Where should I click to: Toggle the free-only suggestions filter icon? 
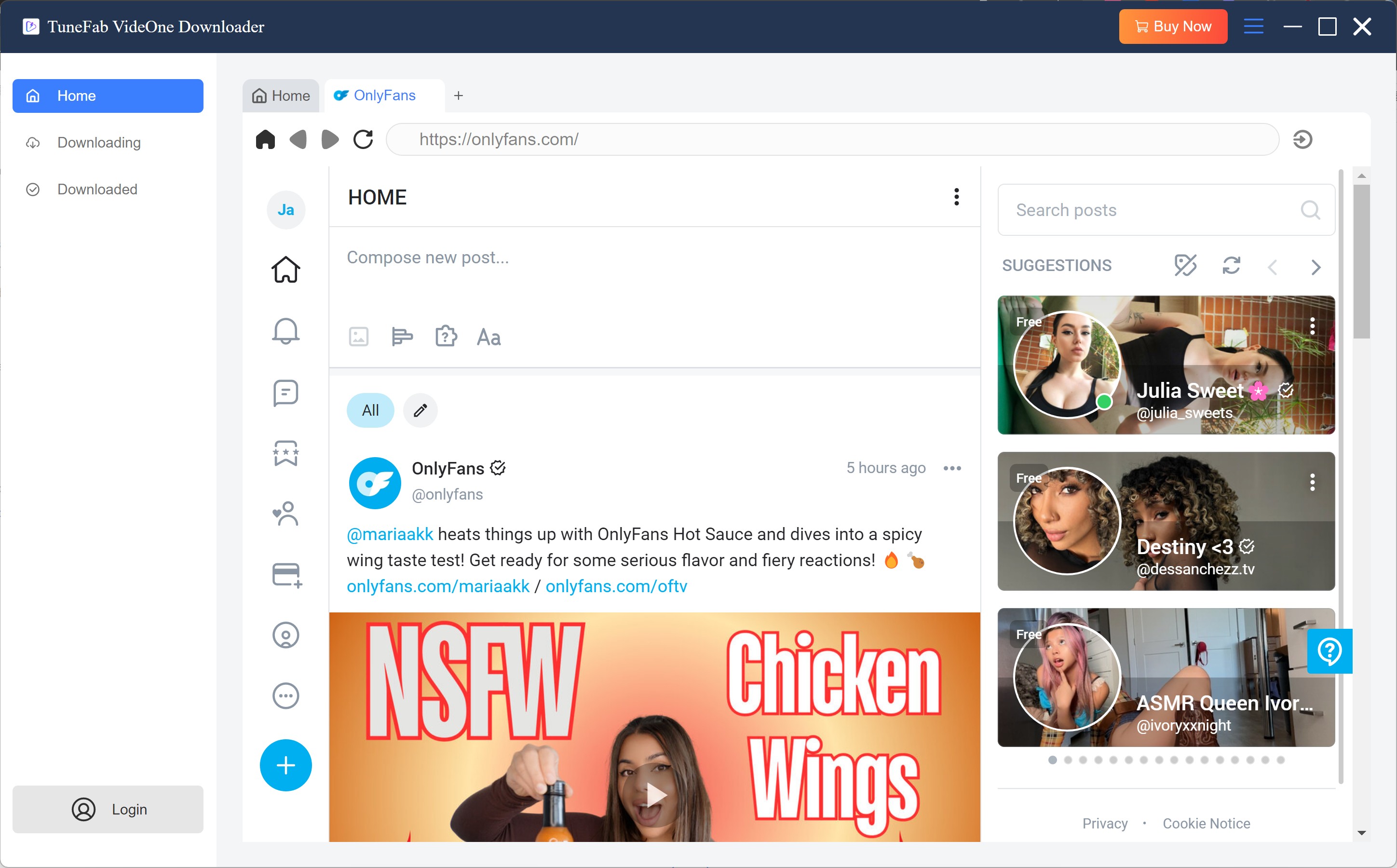[x=1185, y=265]
